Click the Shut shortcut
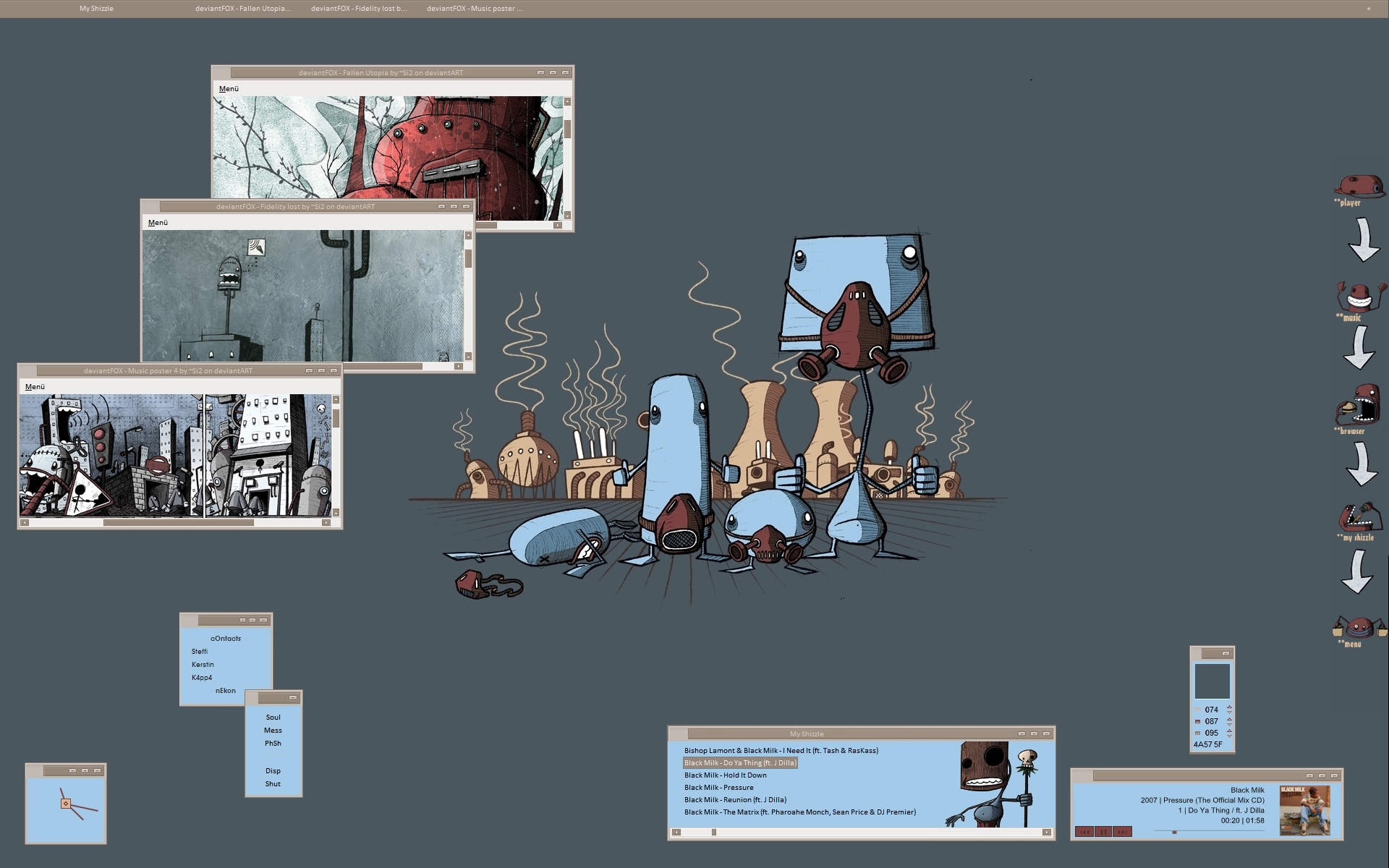This screenshot has height=868, width=1389. click(273, 784)
